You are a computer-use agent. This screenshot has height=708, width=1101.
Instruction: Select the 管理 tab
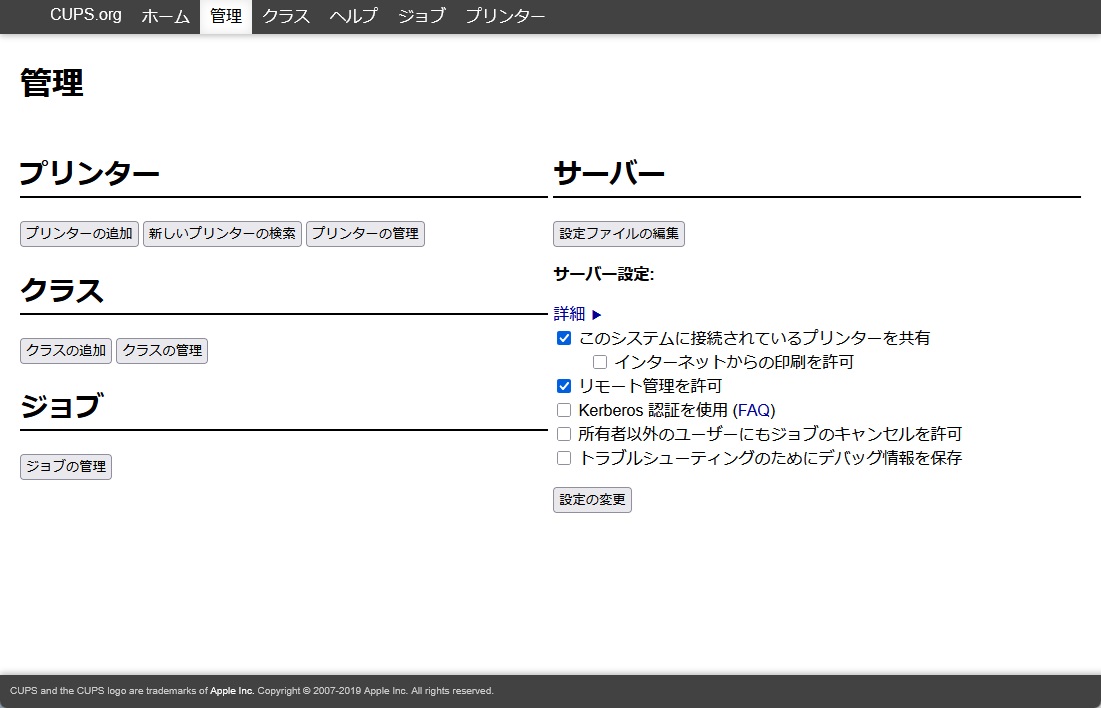(226, 16)
